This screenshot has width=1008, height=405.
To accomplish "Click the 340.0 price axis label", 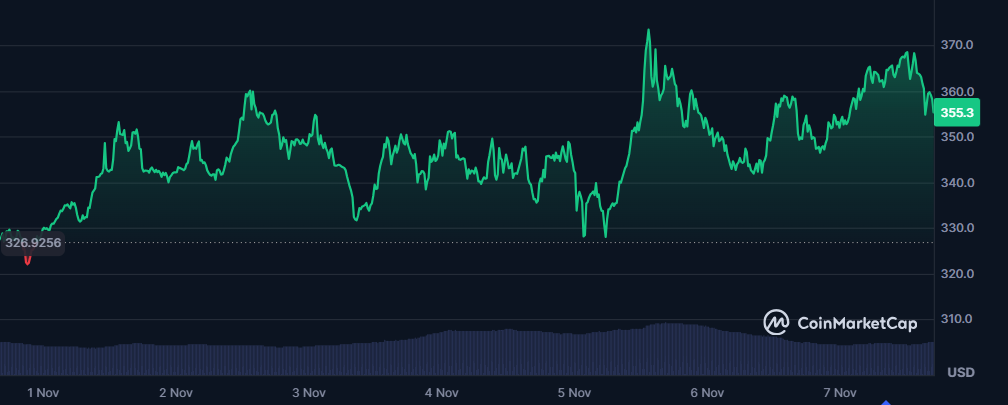I will tap(957, 183).
